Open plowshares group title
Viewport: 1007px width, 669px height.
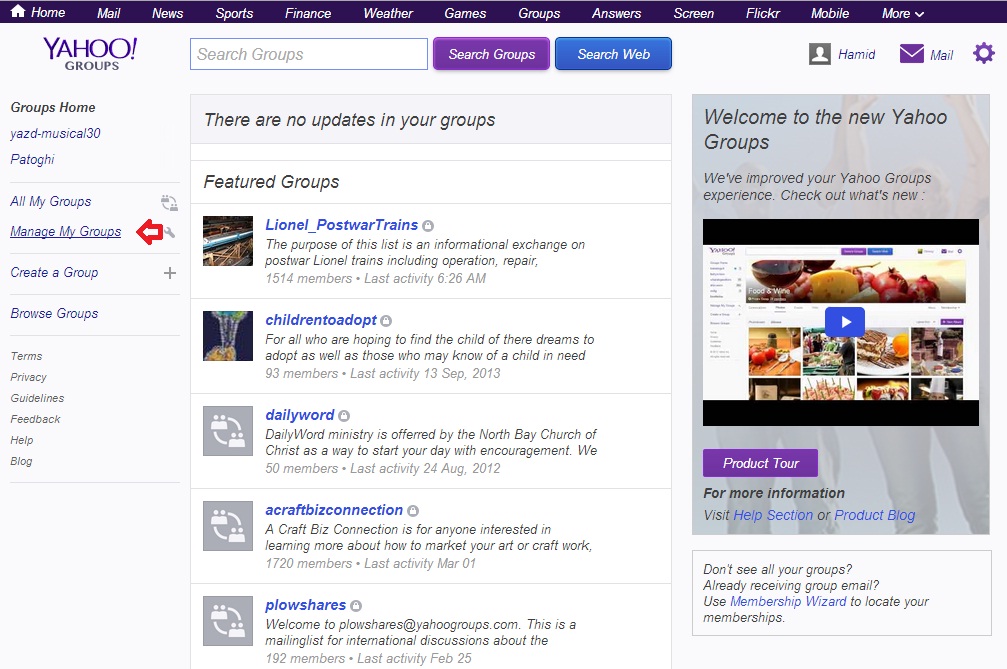click(306, 605)
